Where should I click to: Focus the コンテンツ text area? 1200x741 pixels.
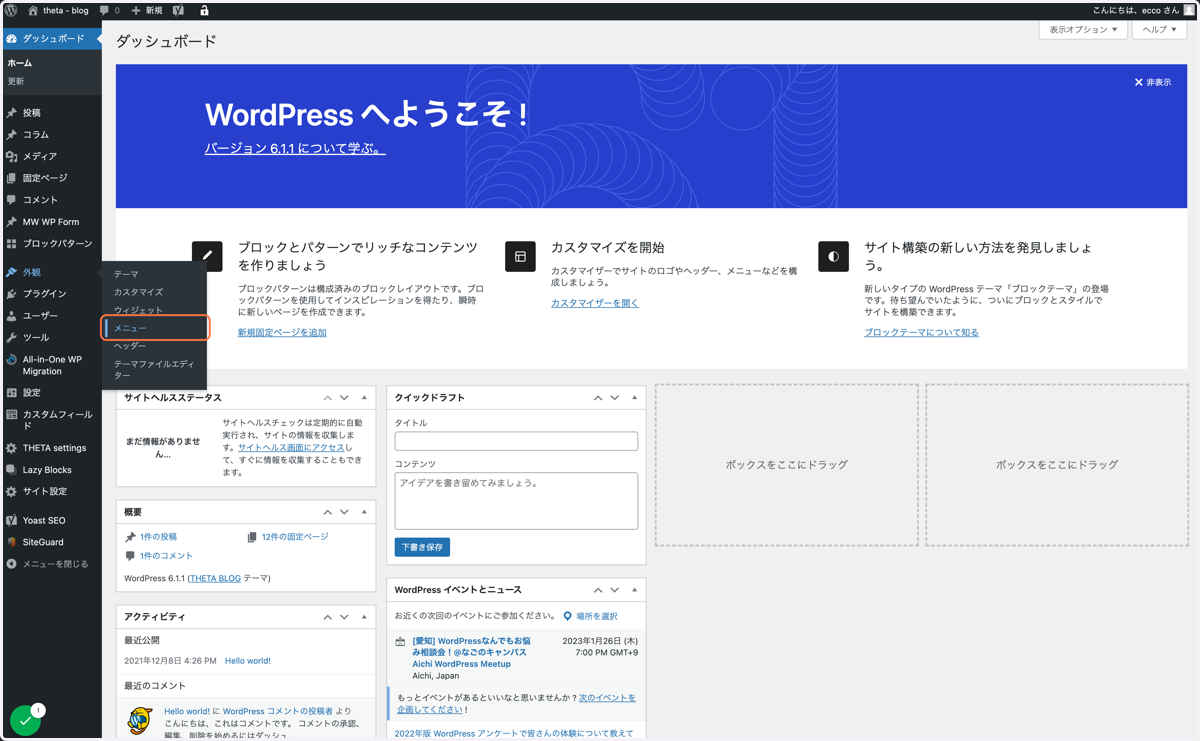(516, 501)
